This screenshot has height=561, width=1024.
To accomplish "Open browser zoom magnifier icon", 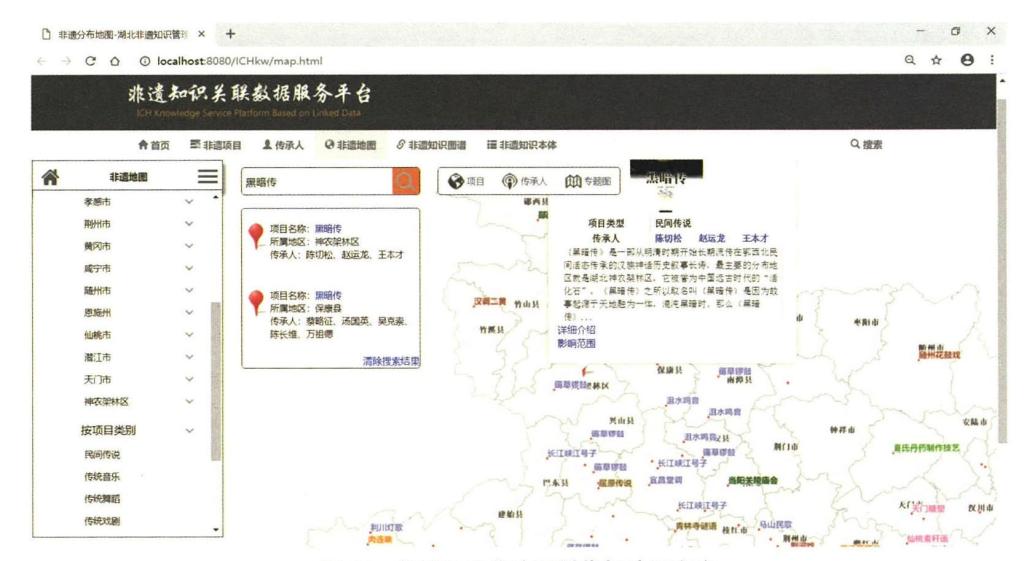I will pos(910,61).
